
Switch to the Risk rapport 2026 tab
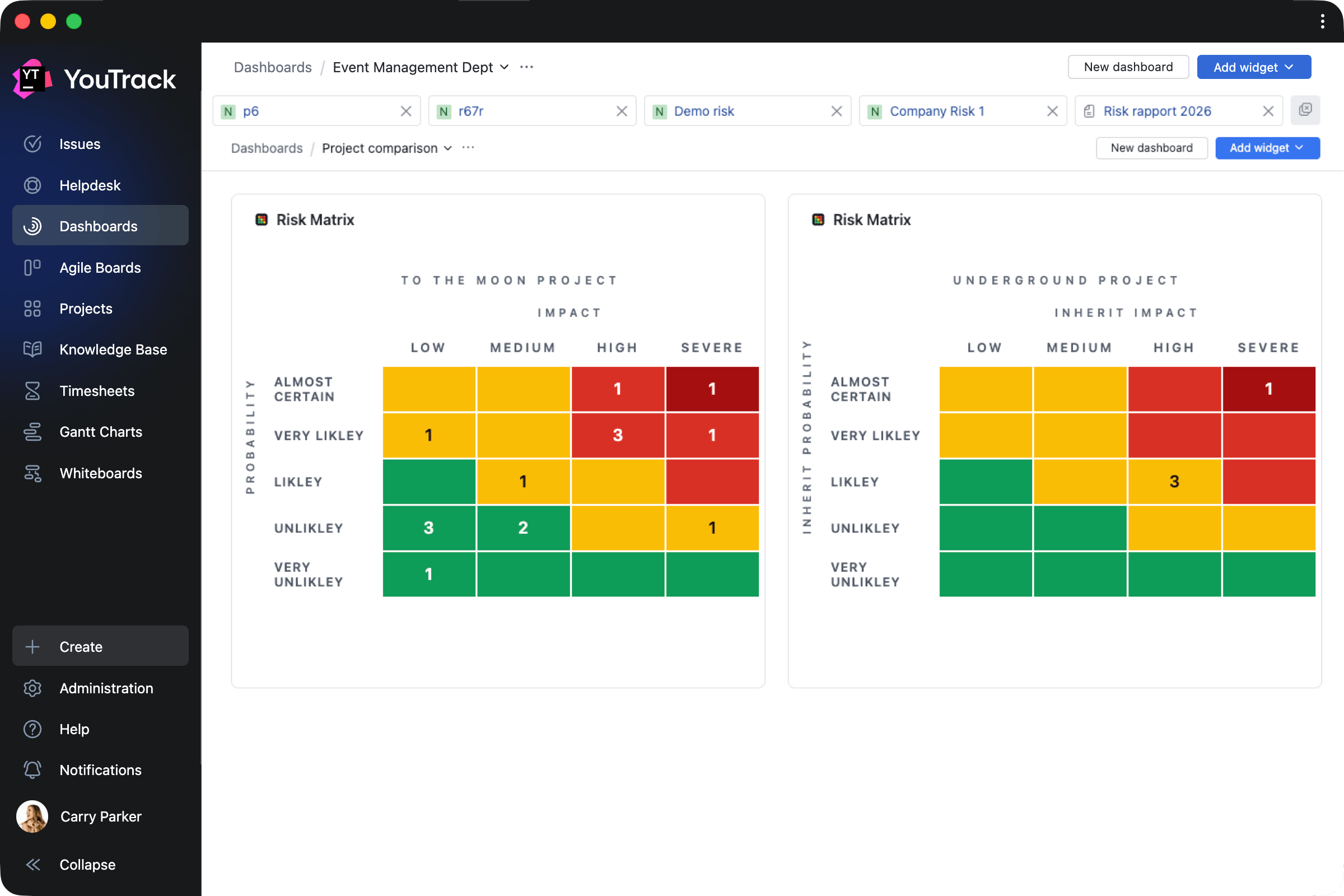tap(1156, 111)
